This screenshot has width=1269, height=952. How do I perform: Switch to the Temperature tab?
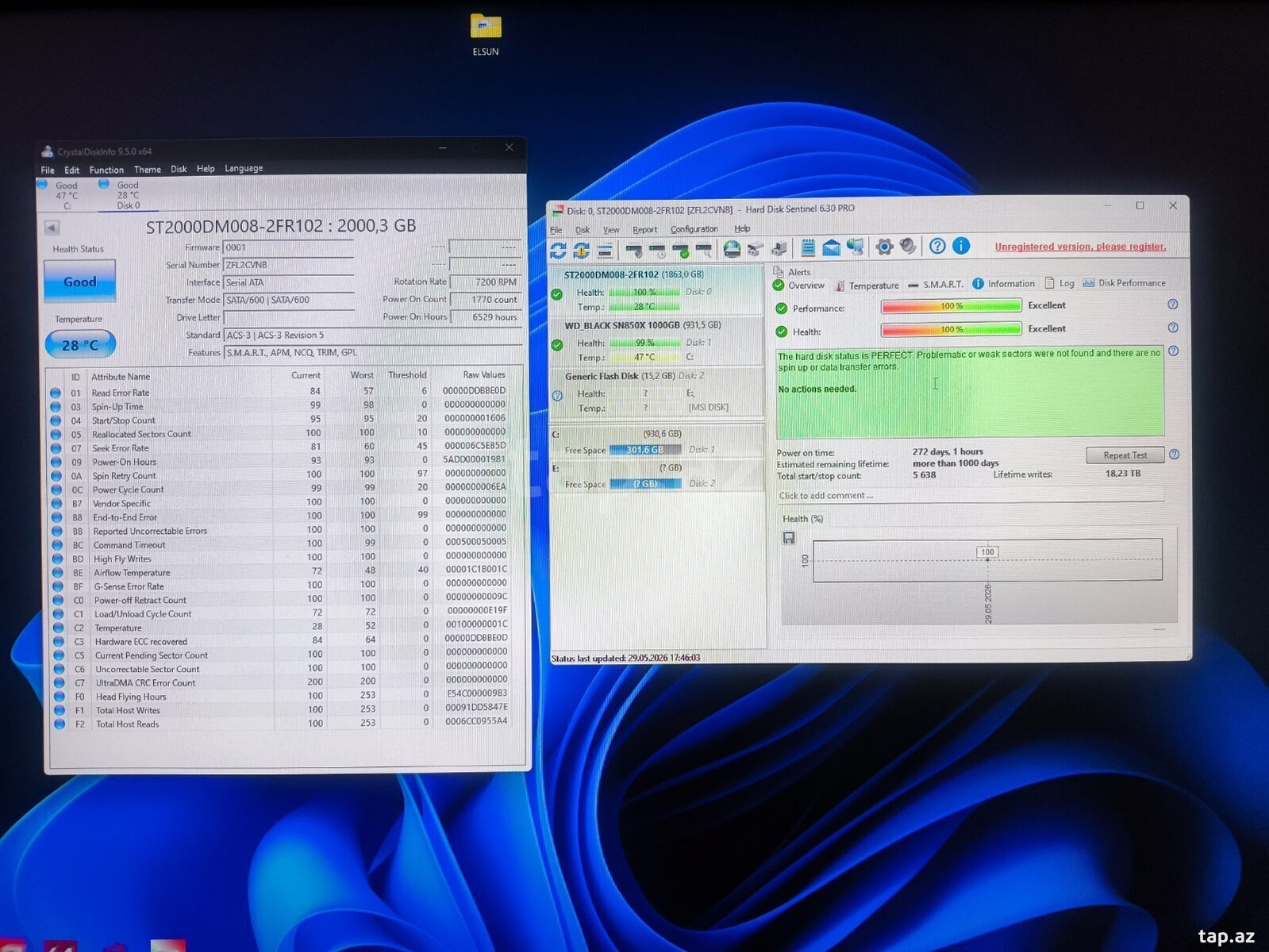pyautogui.click(x=867, y=286)
